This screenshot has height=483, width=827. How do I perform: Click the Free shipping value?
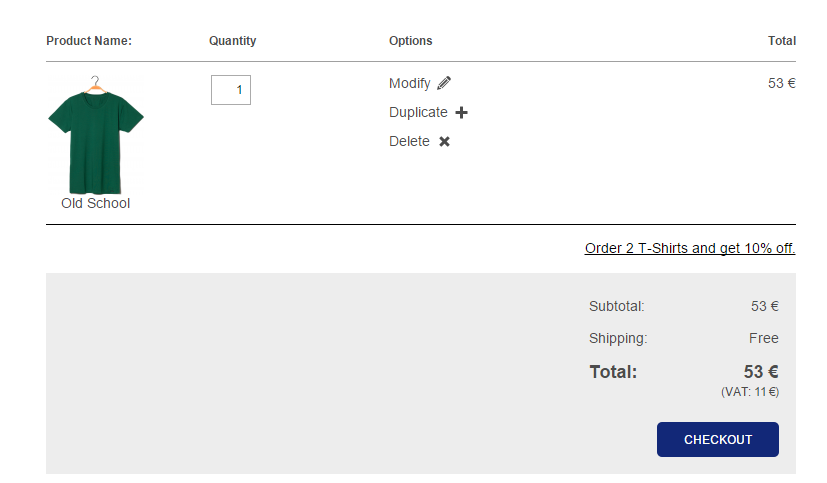pyautogui.click(x=764, y=338)
